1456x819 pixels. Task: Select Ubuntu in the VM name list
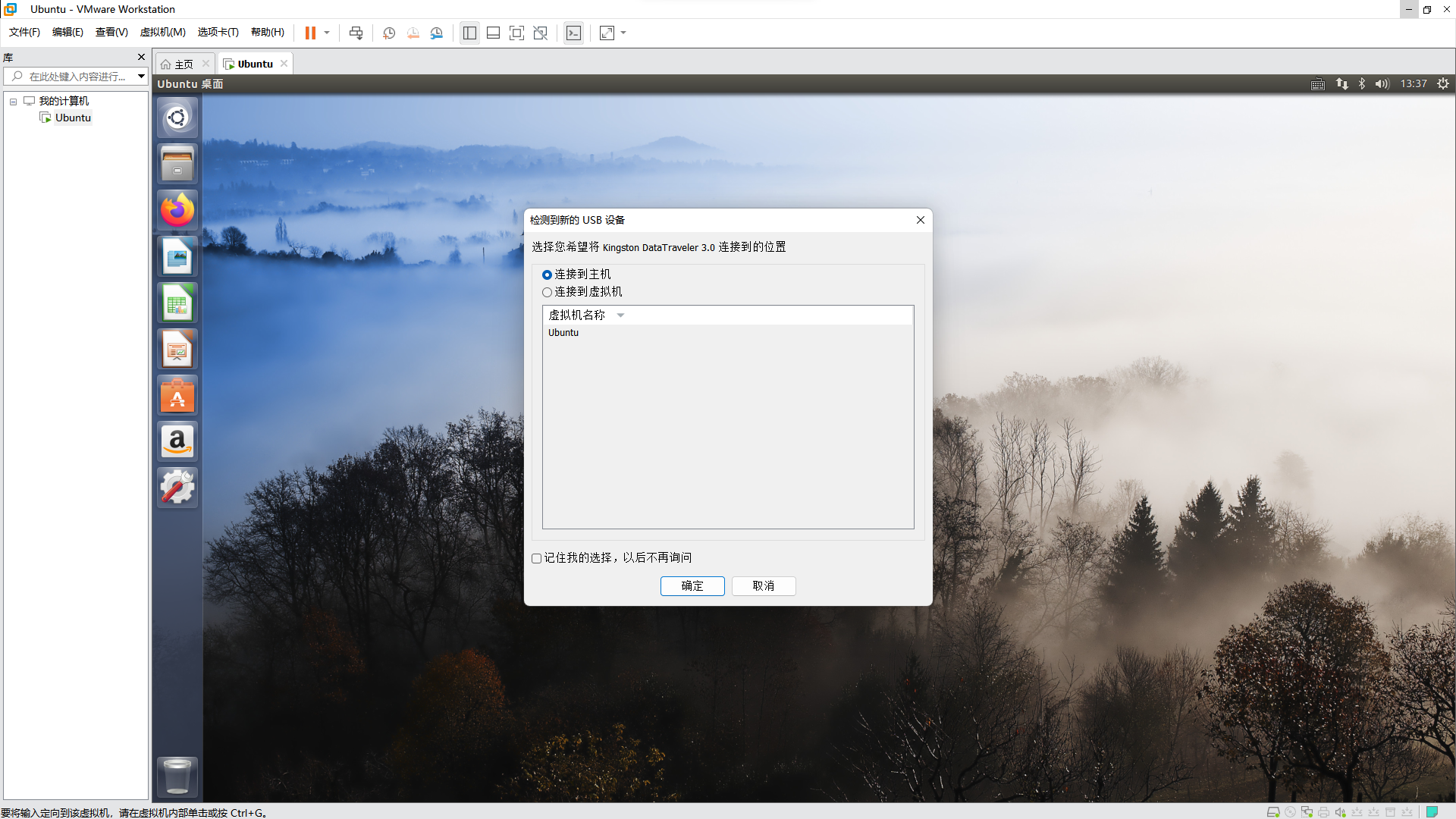pos(563,333)
